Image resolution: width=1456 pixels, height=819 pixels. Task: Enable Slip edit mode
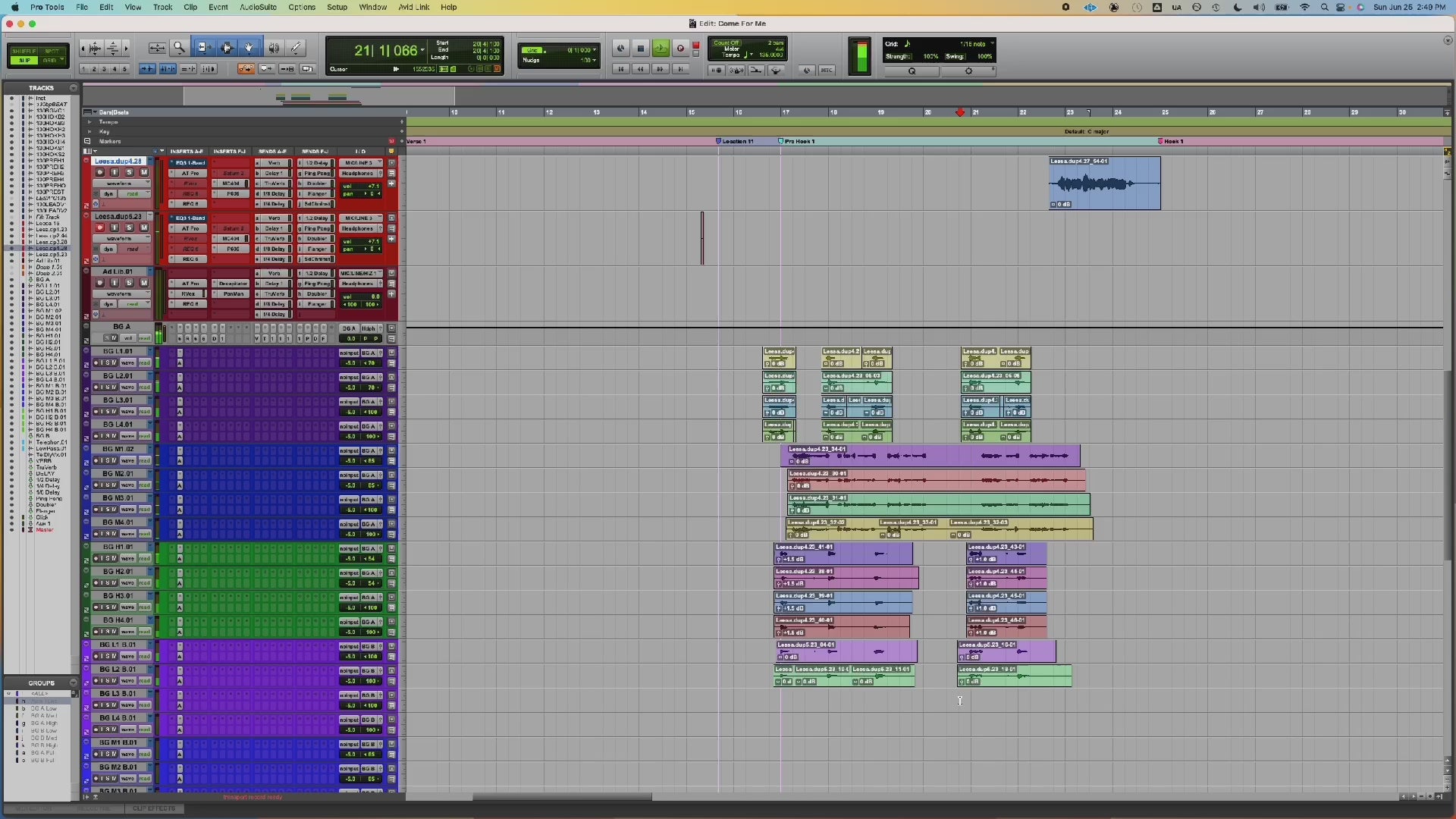(x=25, y=61)
